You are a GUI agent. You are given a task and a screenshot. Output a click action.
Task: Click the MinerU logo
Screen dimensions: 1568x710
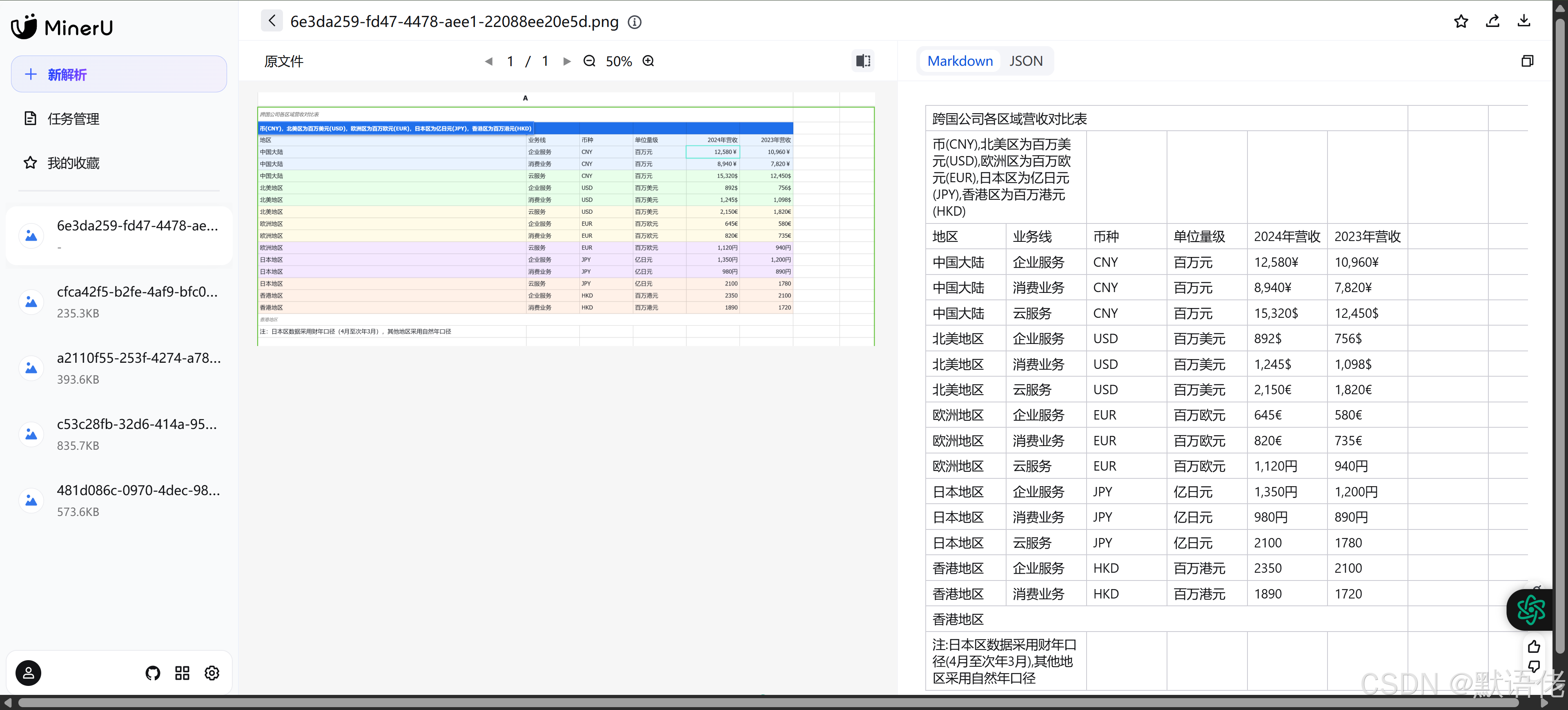(62, 27)
